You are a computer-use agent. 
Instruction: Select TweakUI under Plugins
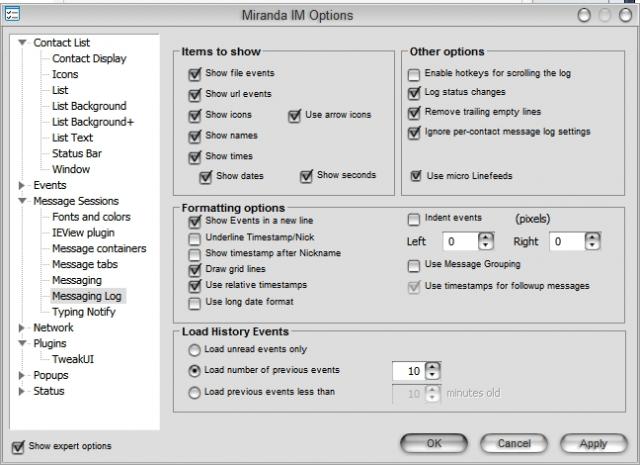point(73,359)
